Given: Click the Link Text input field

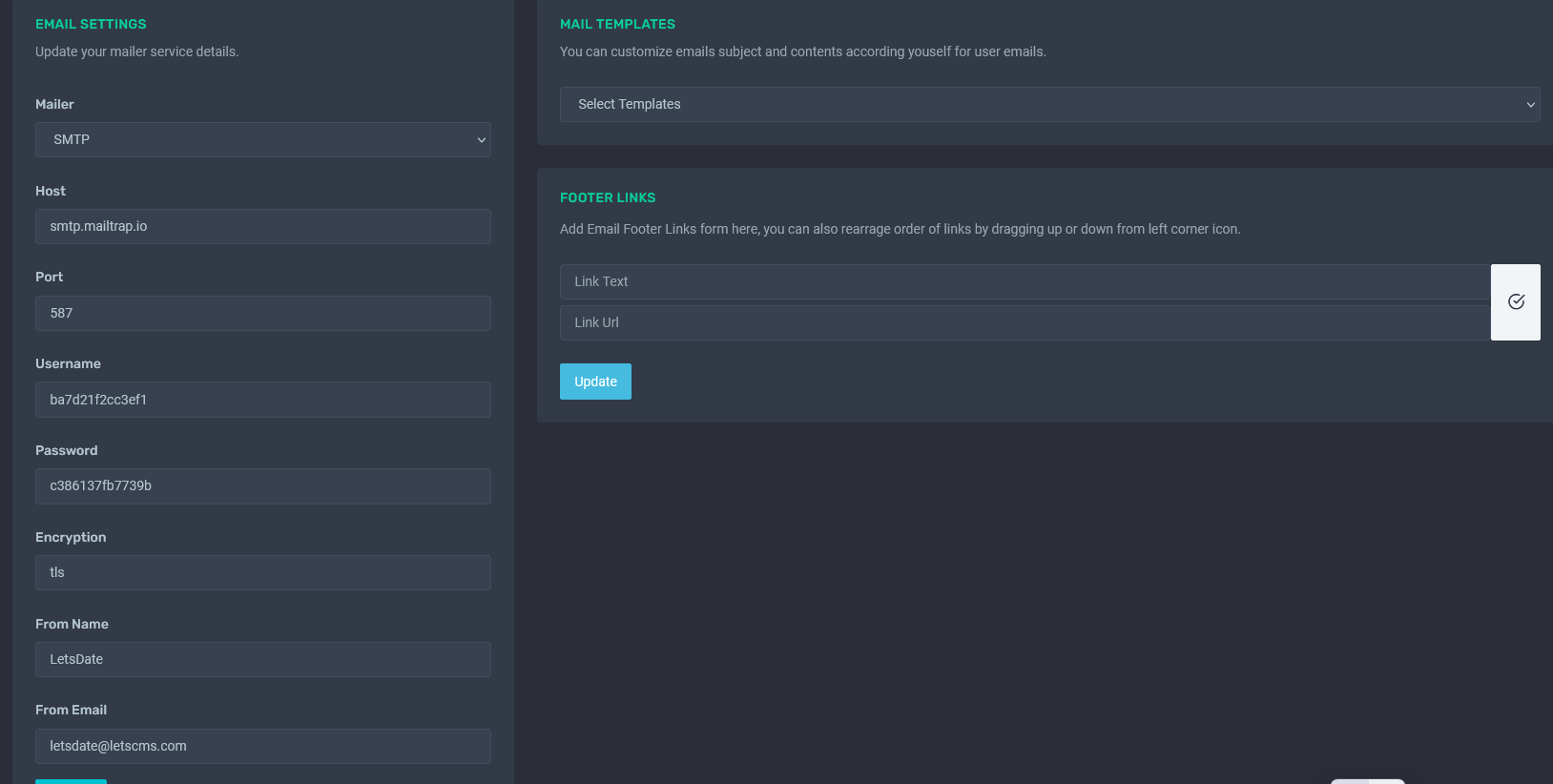Looking at the screenshot, I should click(x=1025, y=281).
